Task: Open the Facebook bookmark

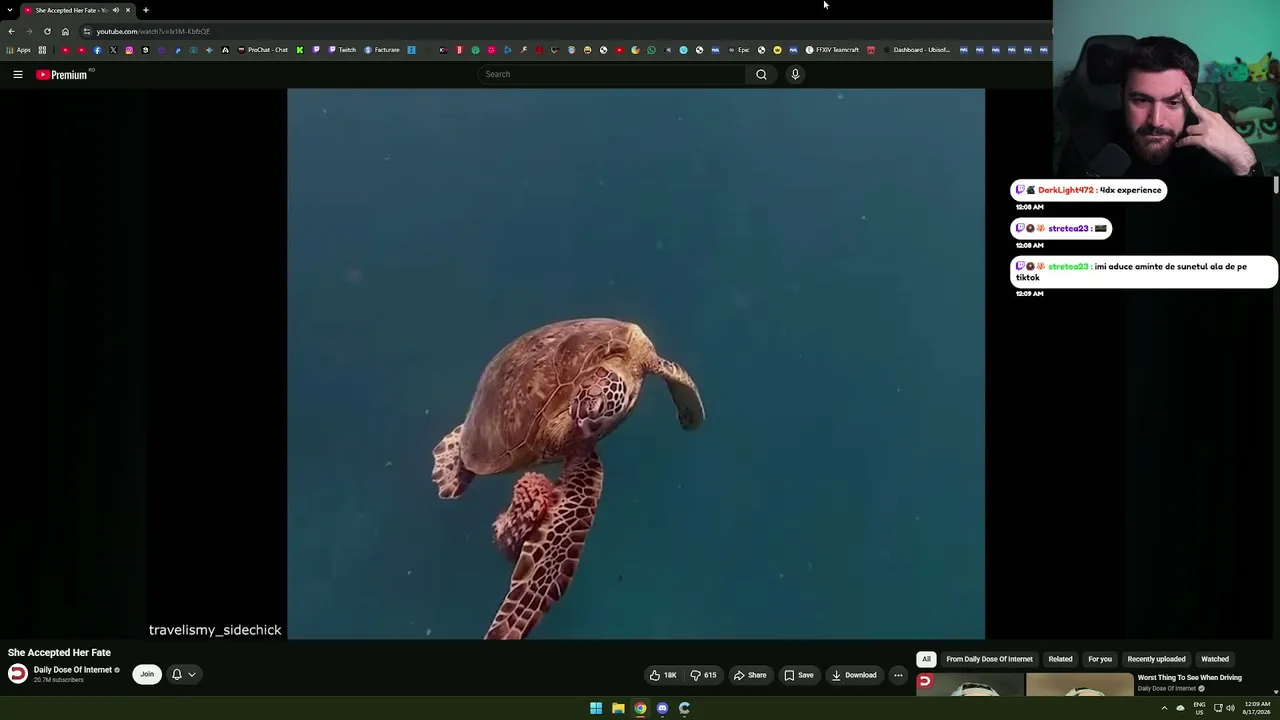Action: point(97,50)
